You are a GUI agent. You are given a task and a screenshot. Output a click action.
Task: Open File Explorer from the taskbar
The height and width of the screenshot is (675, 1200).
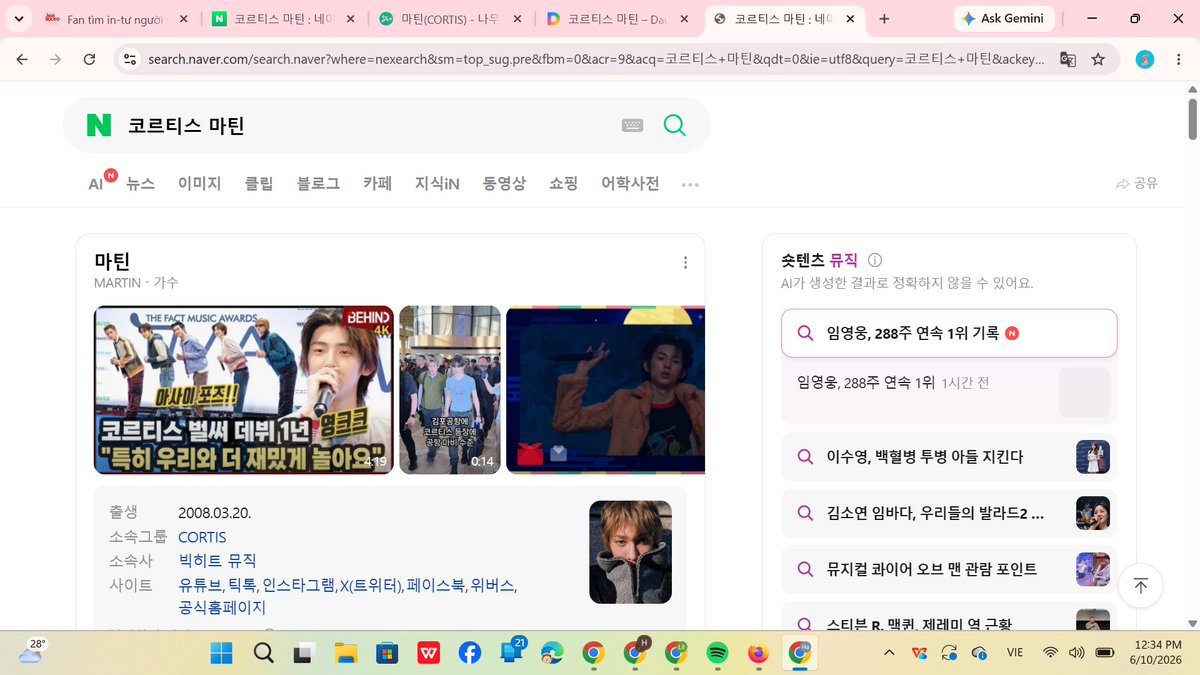pyautogui.click(x=345, y=653)
